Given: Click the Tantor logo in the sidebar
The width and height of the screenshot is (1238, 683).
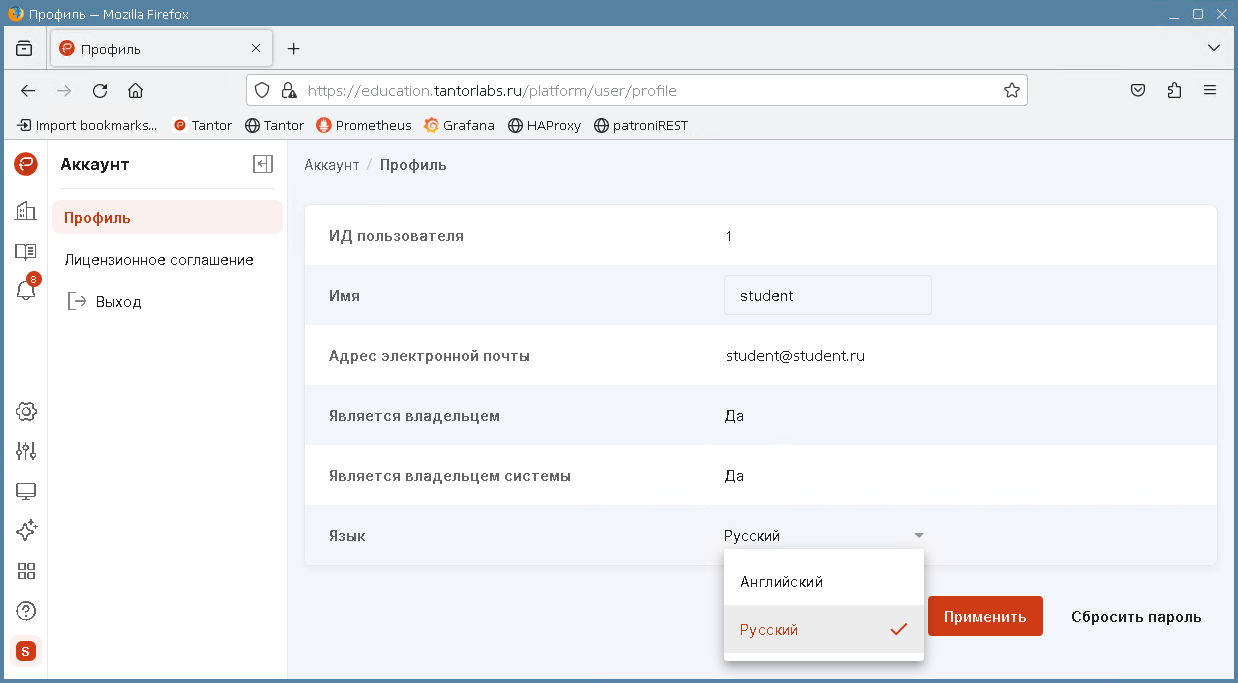Looking at the screenshot, I should click(x=26, y=165).
